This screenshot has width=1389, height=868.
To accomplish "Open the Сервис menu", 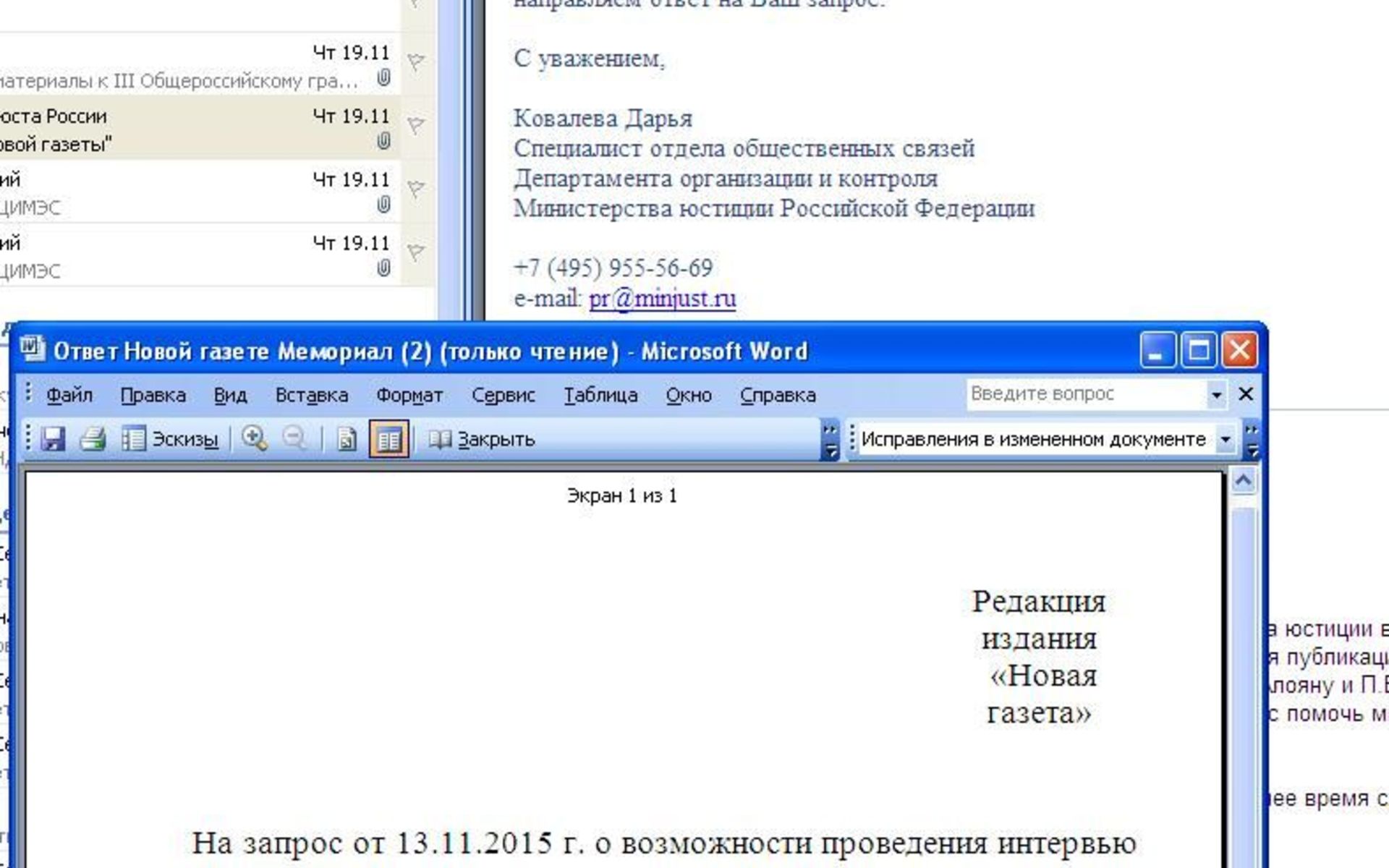I will (504, 395).
